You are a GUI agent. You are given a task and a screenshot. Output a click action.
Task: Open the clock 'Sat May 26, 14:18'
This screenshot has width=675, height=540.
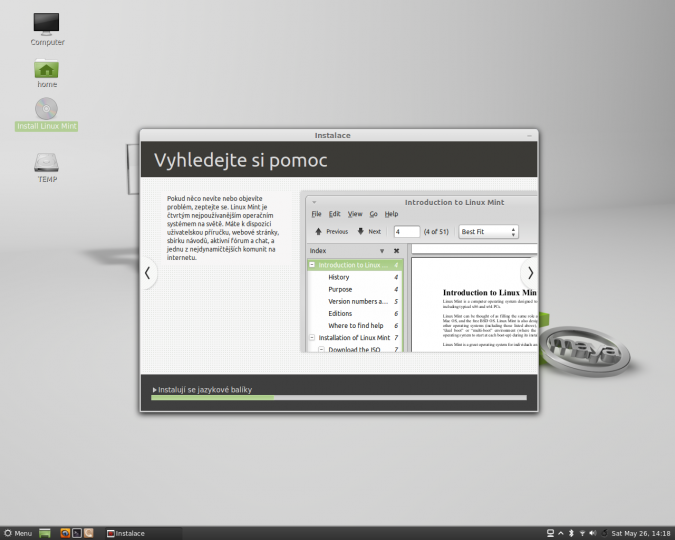(x=641, y=533)
